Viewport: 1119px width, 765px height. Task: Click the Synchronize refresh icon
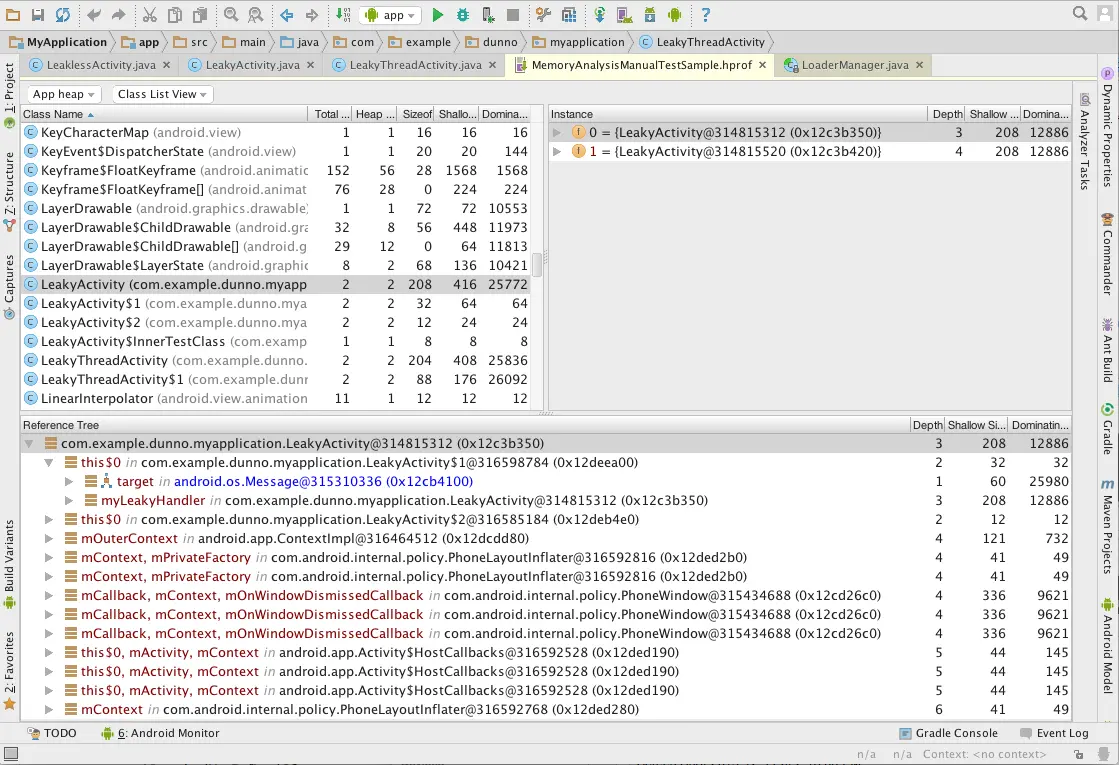pyautogui.click(x=63, y=15)
